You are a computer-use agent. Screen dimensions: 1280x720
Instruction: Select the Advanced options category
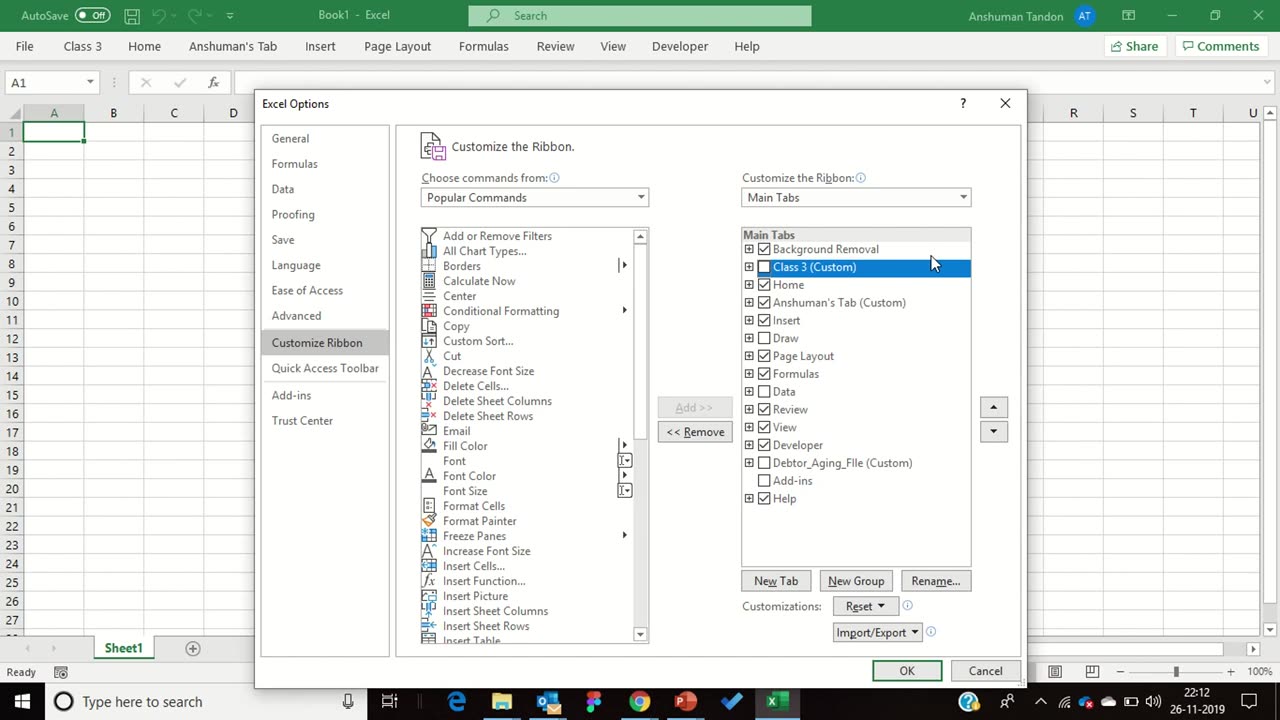pyautogui.click(x=325, y=316)
